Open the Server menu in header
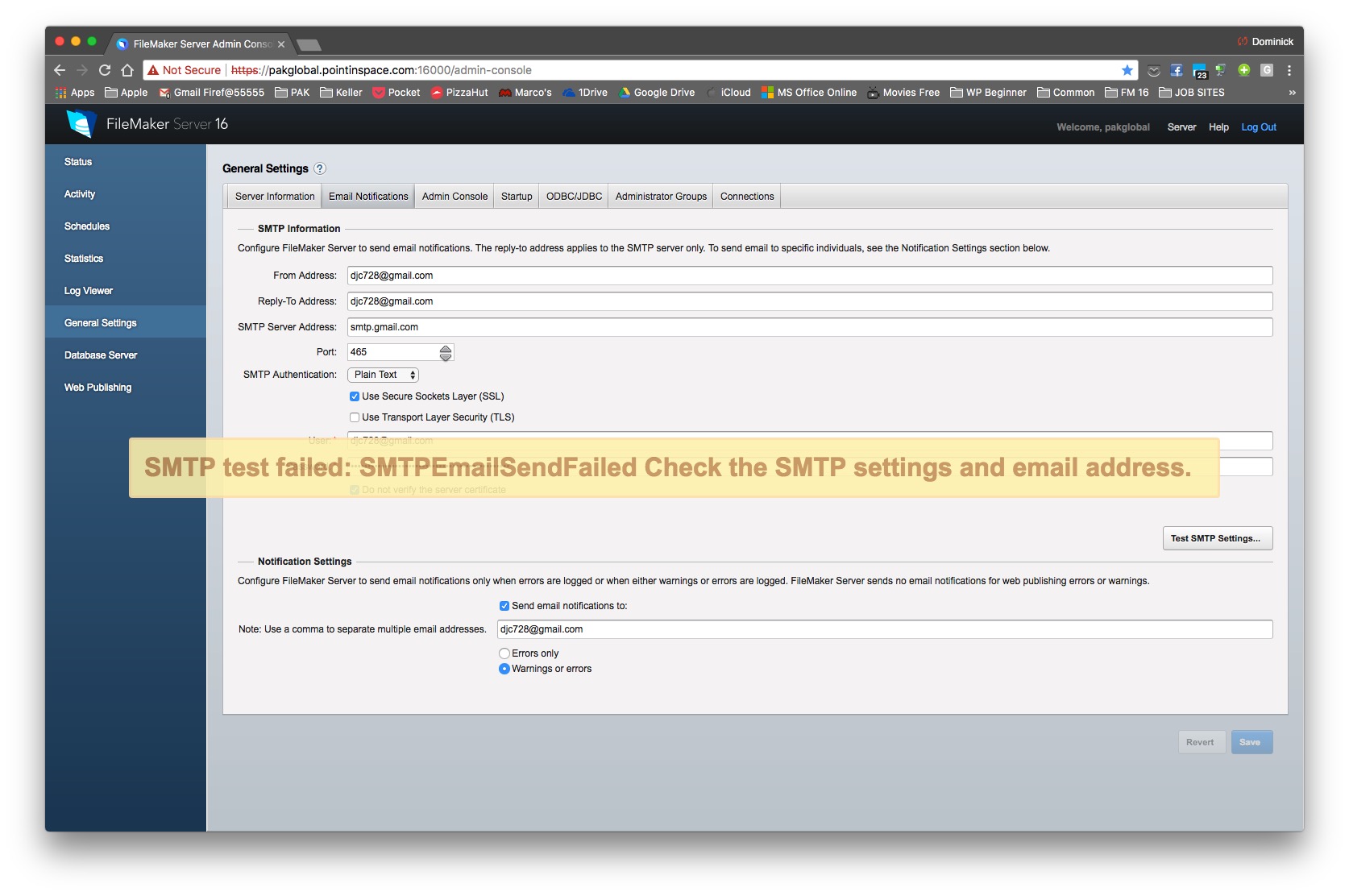1349x896 pixels. [x=1181, y=127]
